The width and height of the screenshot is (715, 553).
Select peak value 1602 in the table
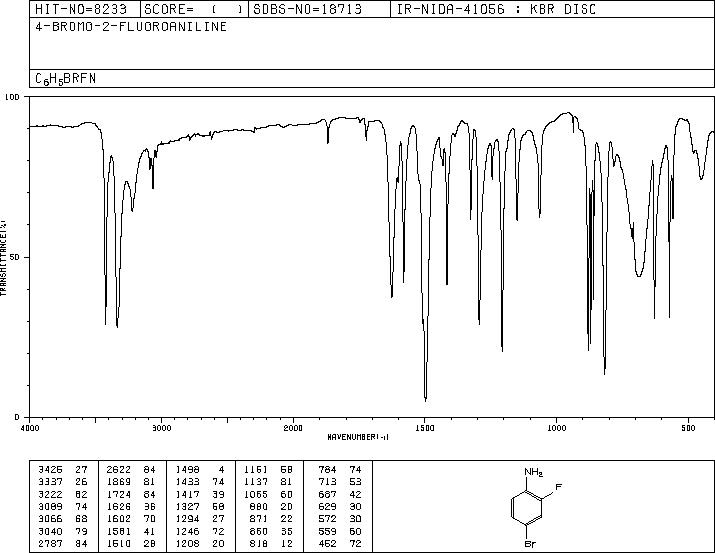[119, 519]
